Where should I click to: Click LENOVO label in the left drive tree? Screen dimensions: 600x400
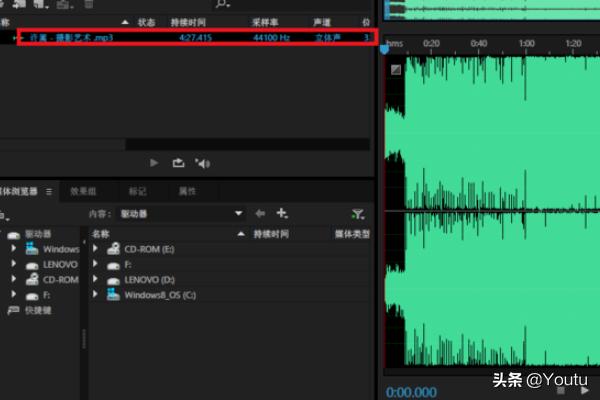(60, 264)
